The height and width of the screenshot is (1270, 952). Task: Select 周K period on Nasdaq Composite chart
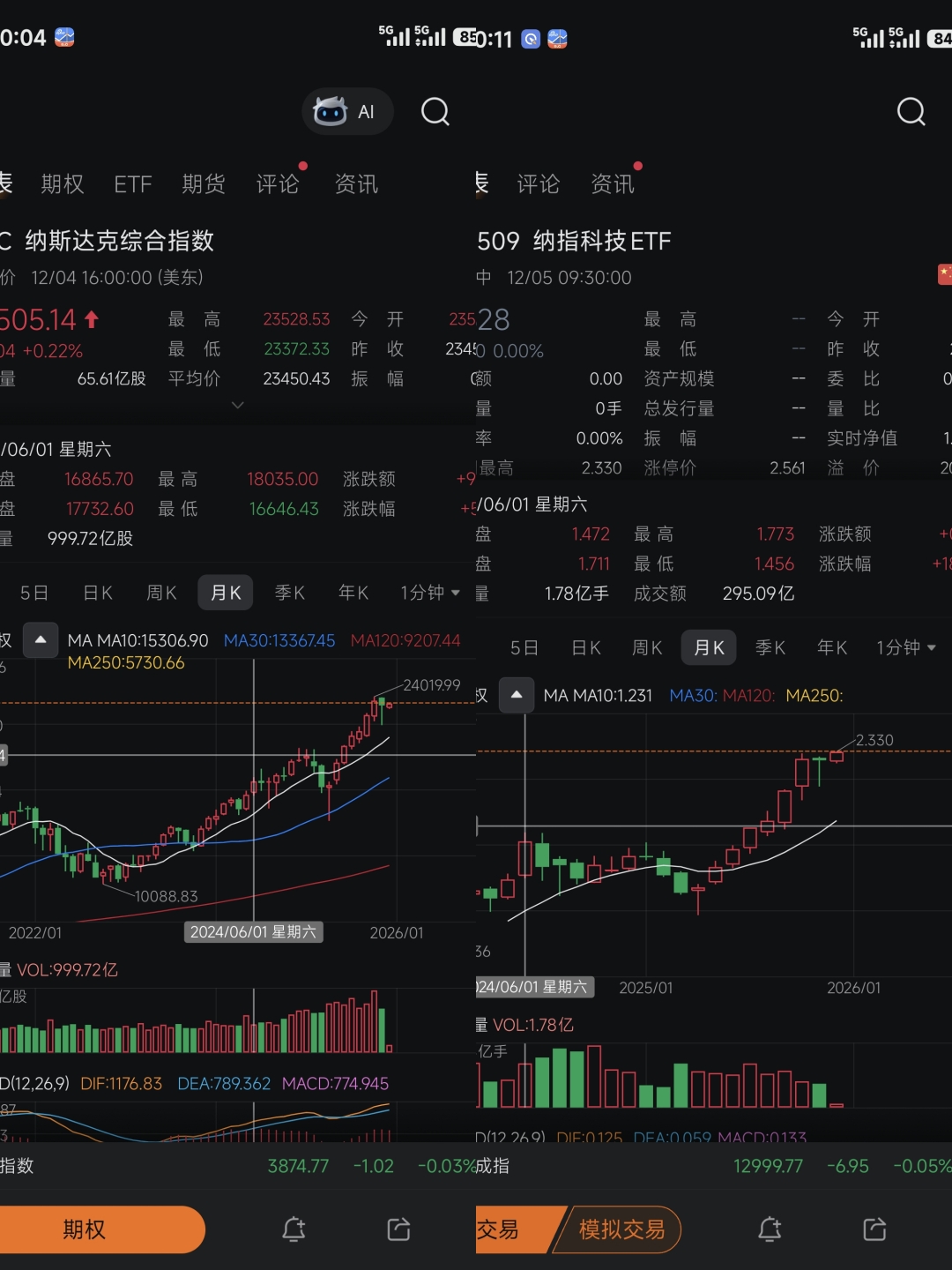tap(162, 593)
